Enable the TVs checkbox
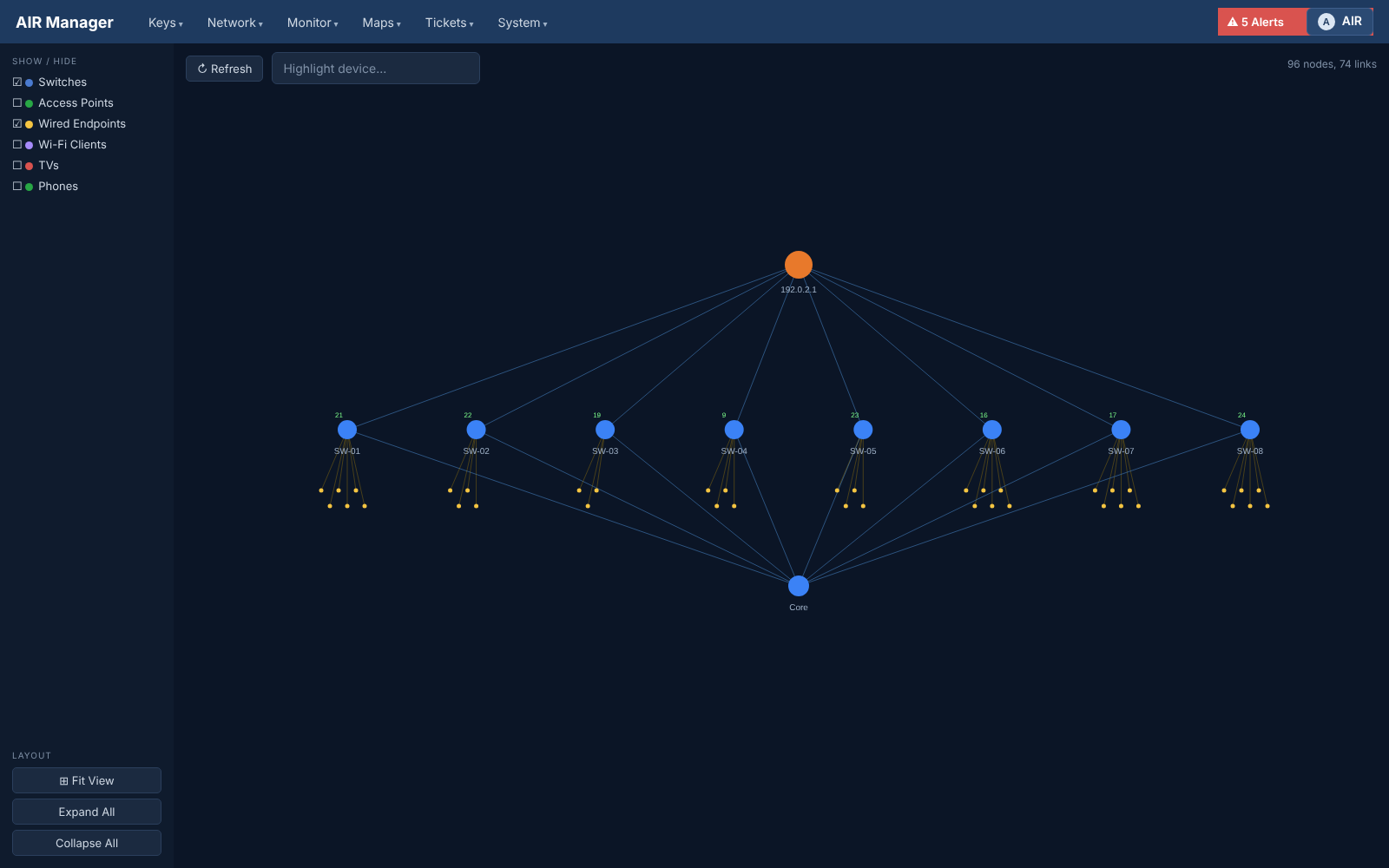This screenshot has width=1389, height=868. pyautogui.click(x=17, y=165)
